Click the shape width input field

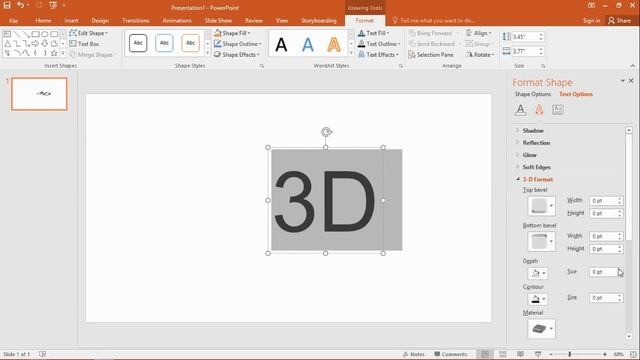coord(526,51)
